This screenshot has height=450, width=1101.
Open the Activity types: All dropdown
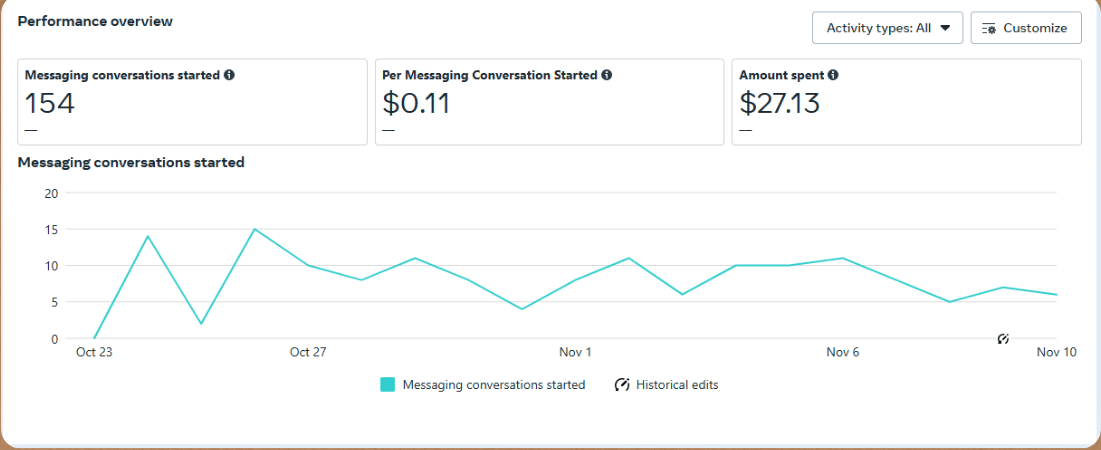point(887,28)
